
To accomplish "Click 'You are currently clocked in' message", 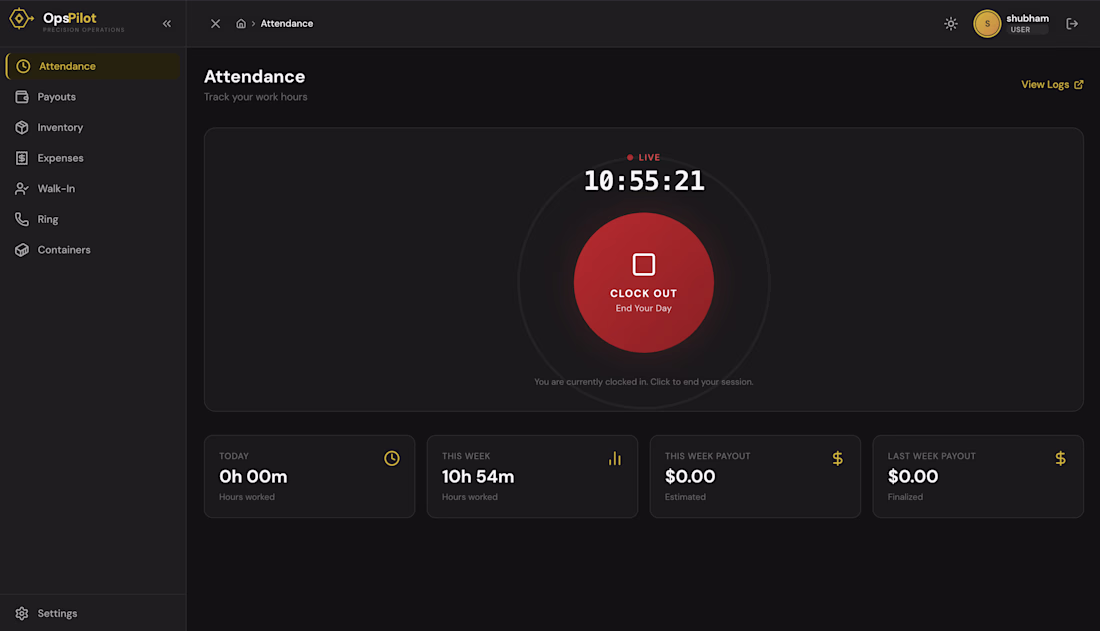I will [643, 382].
